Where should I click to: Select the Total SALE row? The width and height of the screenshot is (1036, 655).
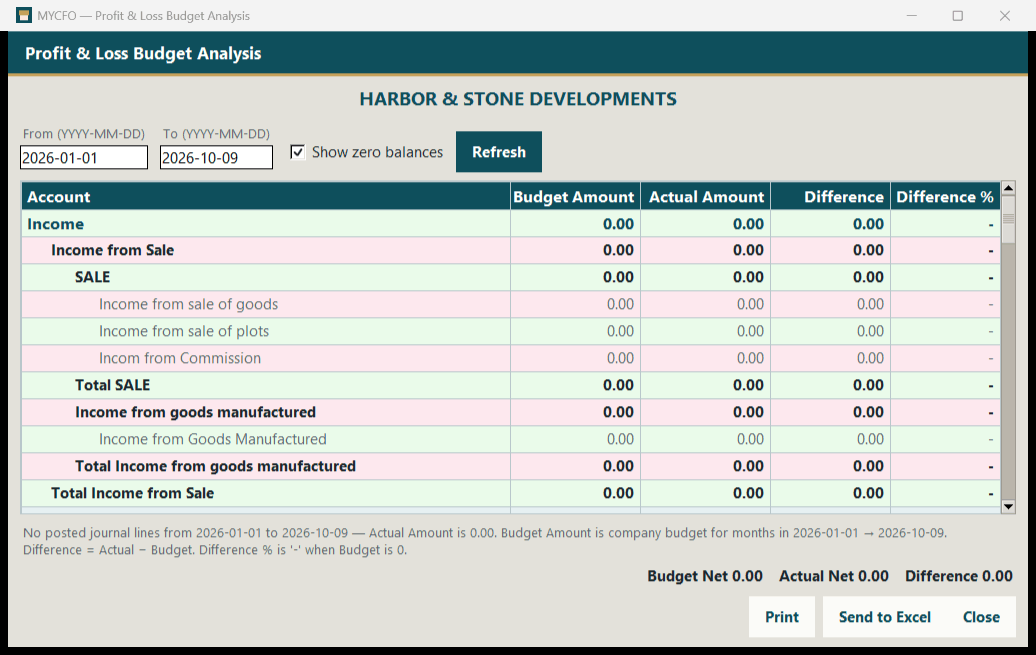(x=511, y=385)
